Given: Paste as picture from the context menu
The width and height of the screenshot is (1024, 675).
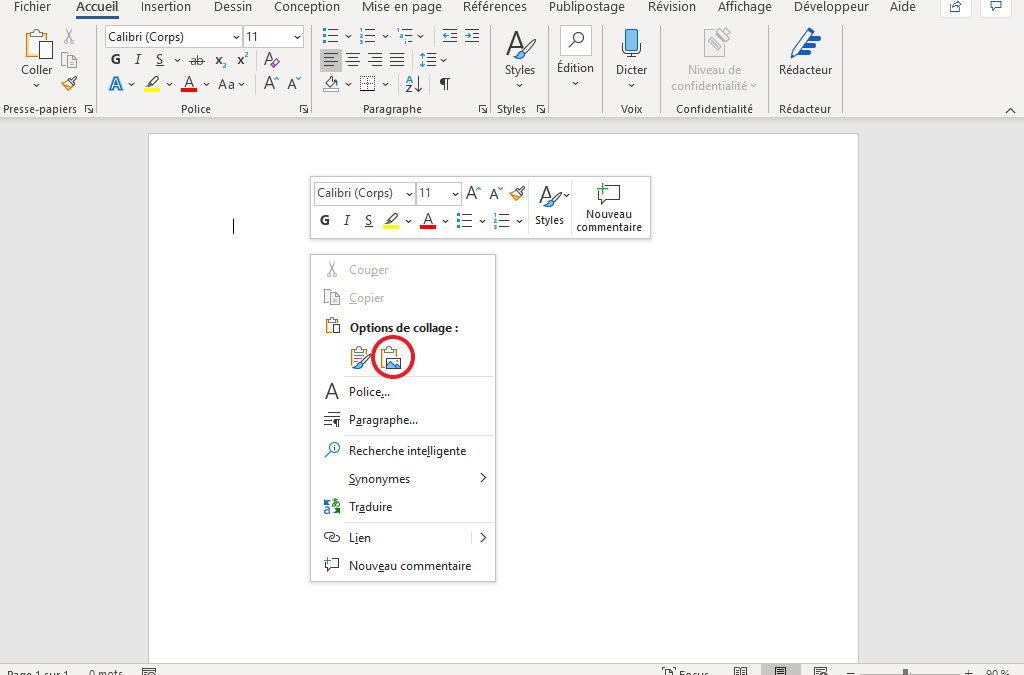Looking at the screenshot, I should (x=392, y=358).
